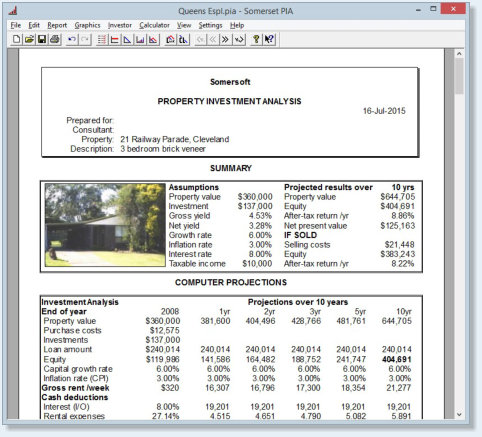Click the scrollbar down arrow
The height and width of the screenshot is (437, 482).
pyautogui.click(x=459, y=415)
